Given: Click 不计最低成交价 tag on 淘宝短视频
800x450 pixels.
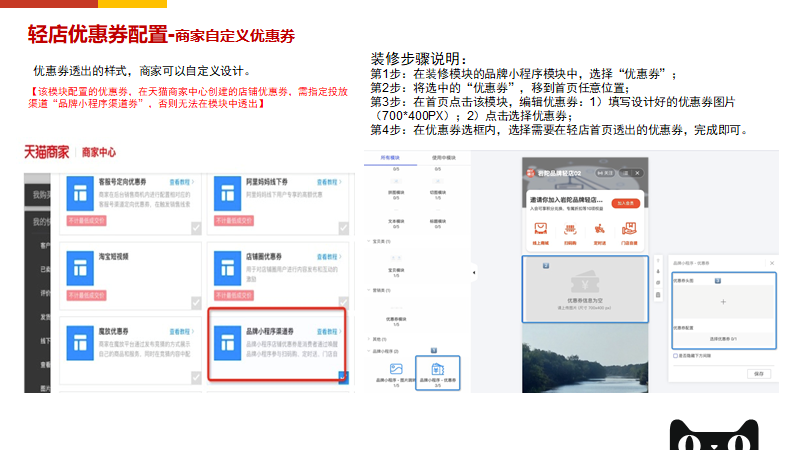Looking at the screenshot, I should (x=87, y=295).
